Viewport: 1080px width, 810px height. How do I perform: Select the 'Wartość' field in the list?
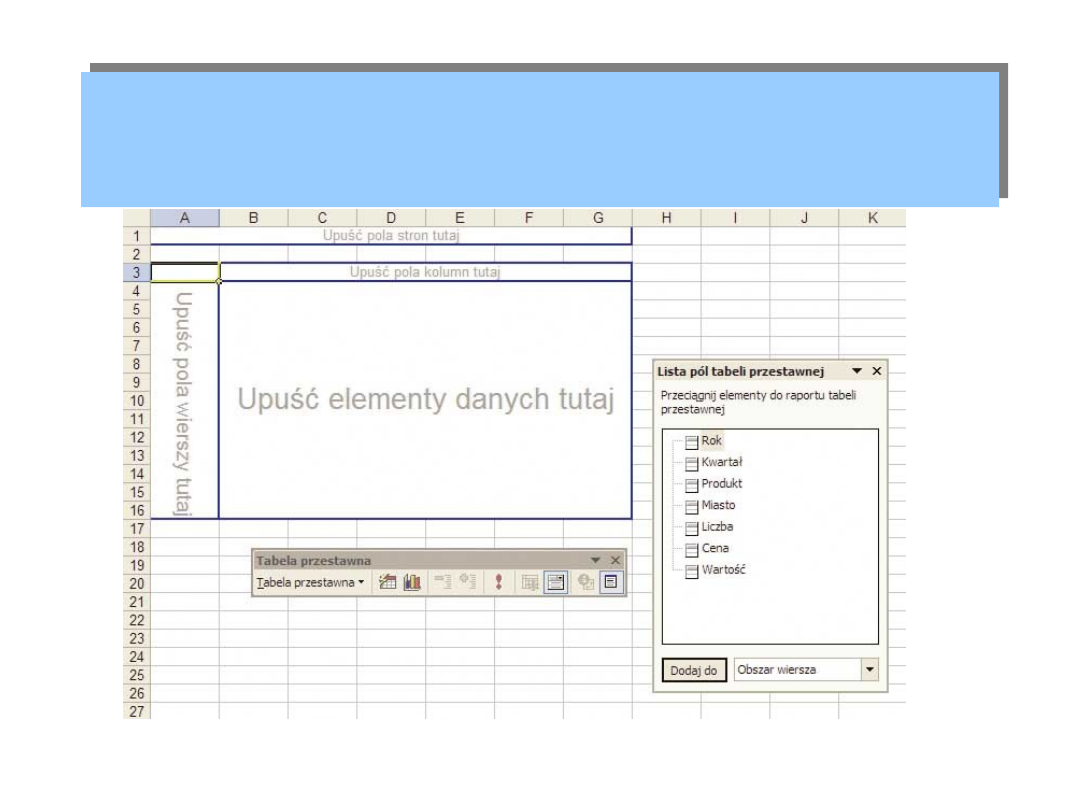(x=723, y=570)
